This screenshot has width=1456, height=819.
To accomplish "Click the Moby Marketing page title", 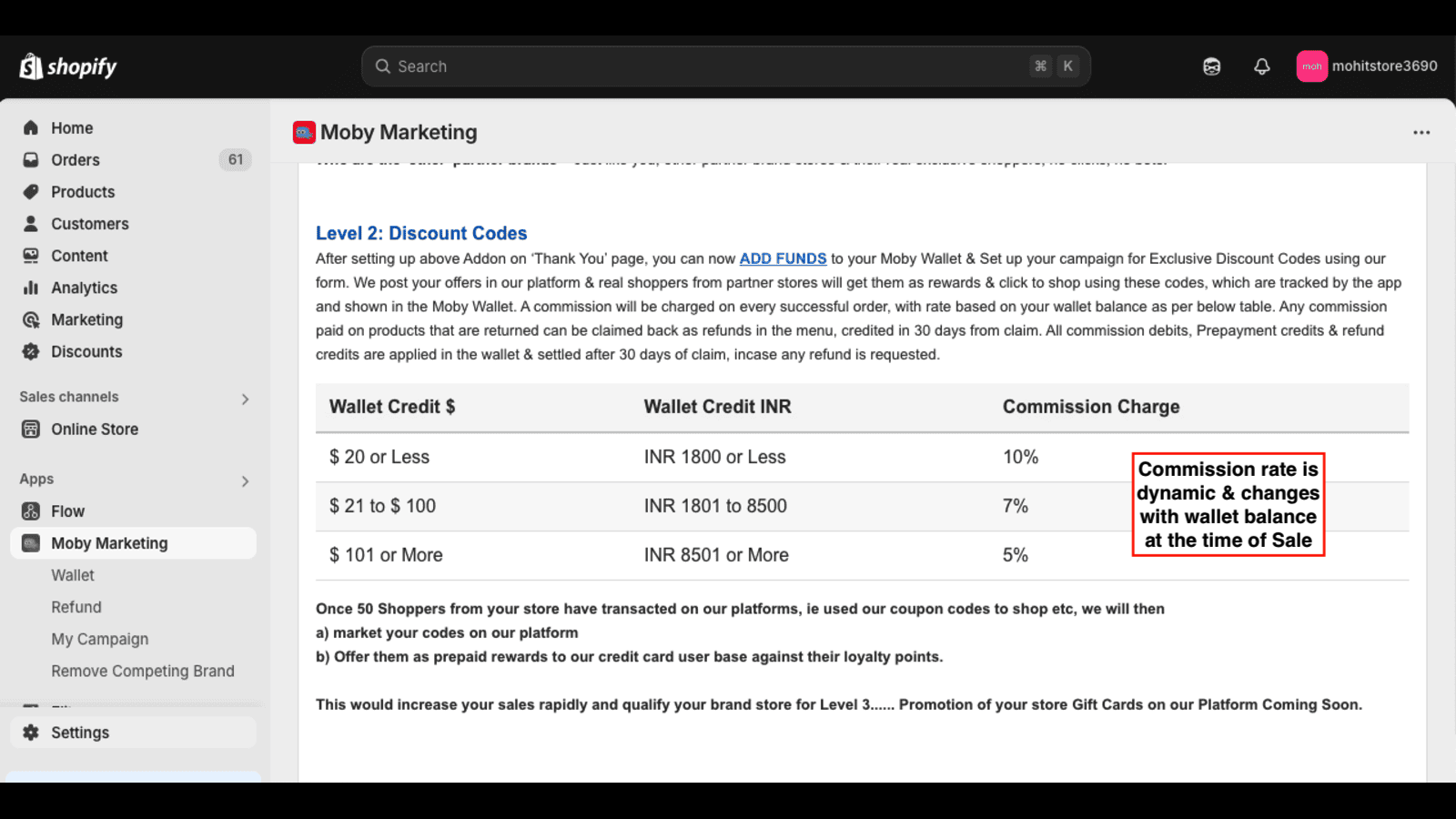I will coord(399,133).
